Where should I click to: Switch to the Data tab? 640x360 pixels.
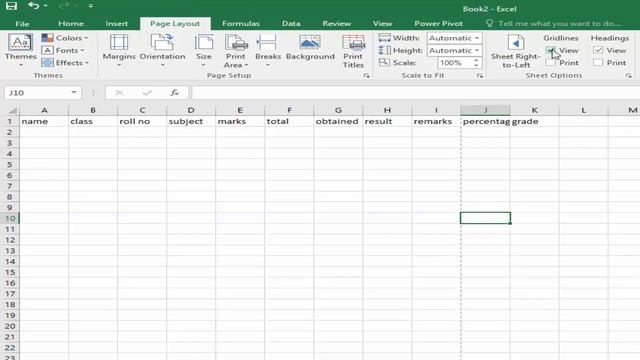point(291,24)
